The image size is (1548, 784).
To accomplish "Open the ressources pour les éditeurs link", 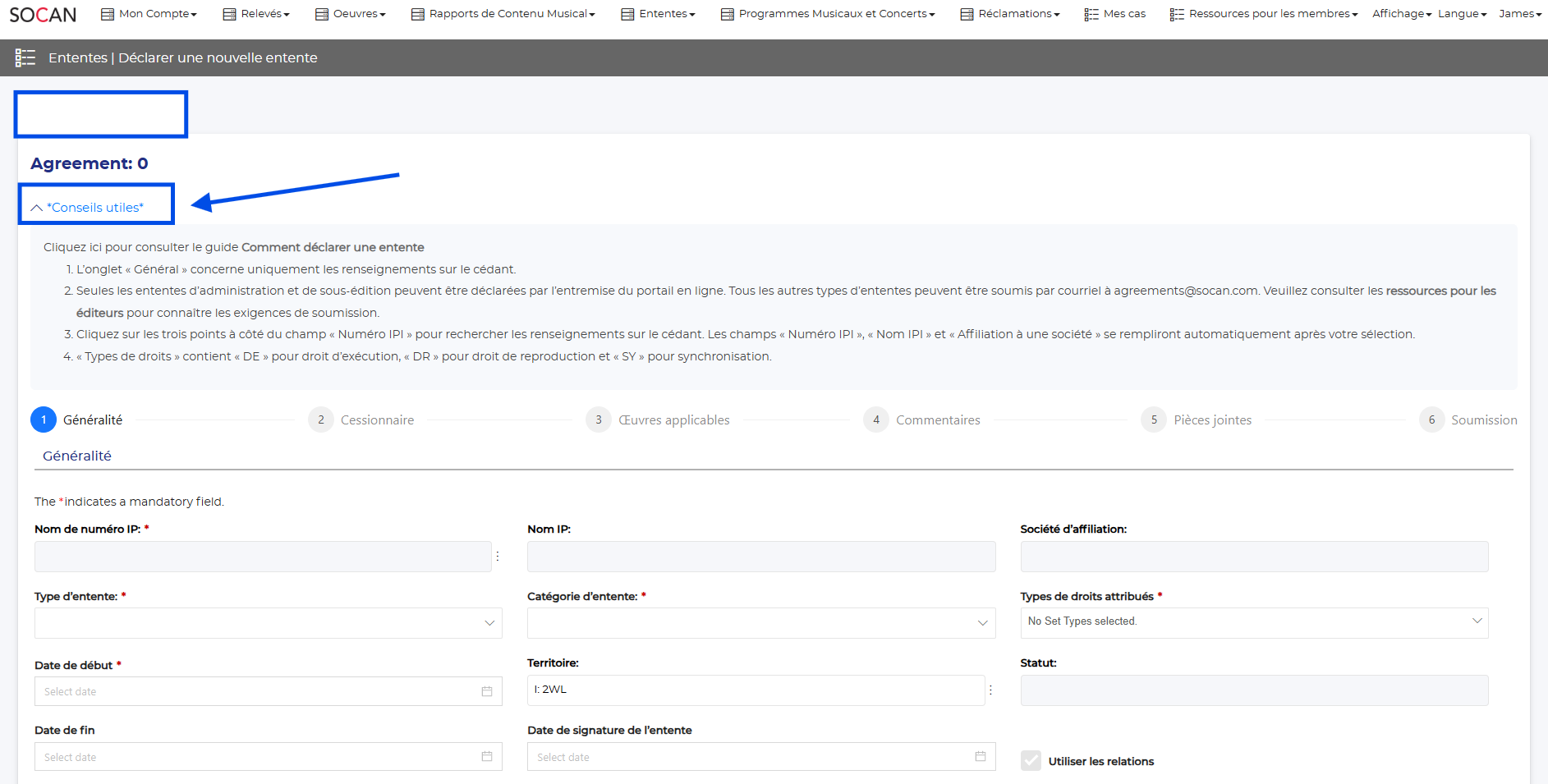I will [1440, 291].
